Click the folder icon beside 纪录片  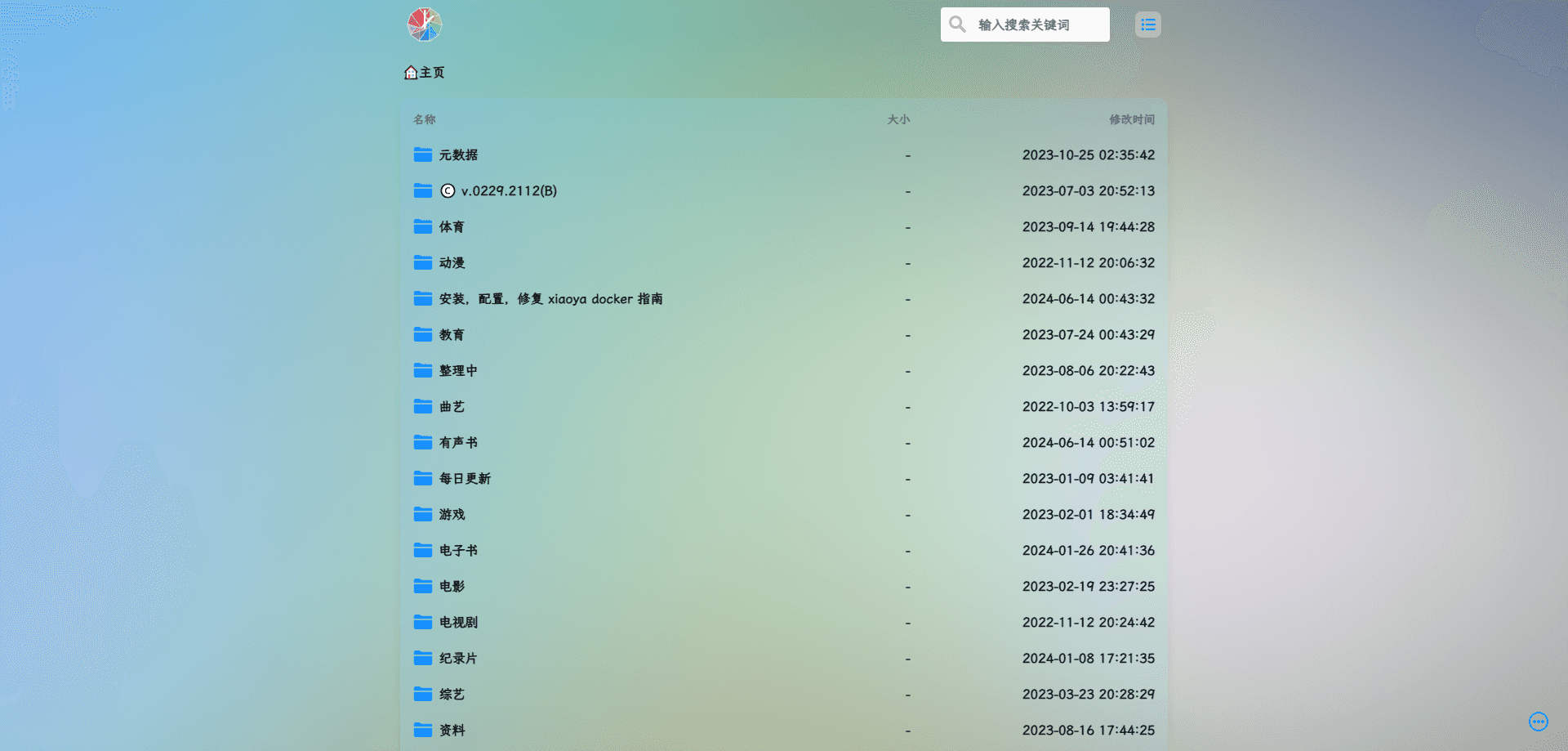(x=423, y=658)
